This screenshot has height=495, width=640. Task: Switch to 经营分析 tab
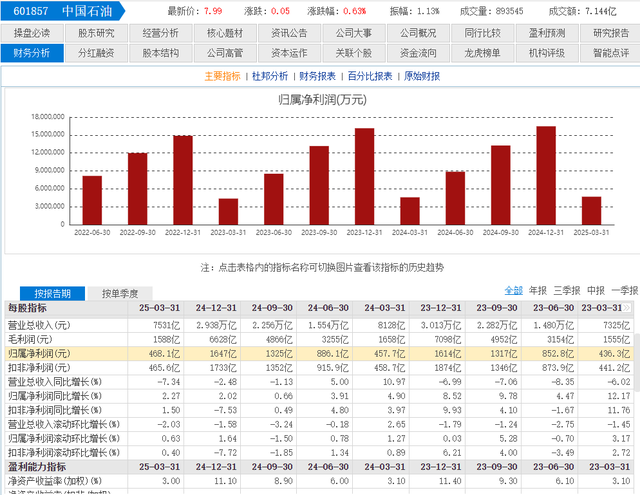[x=161, y=33]
